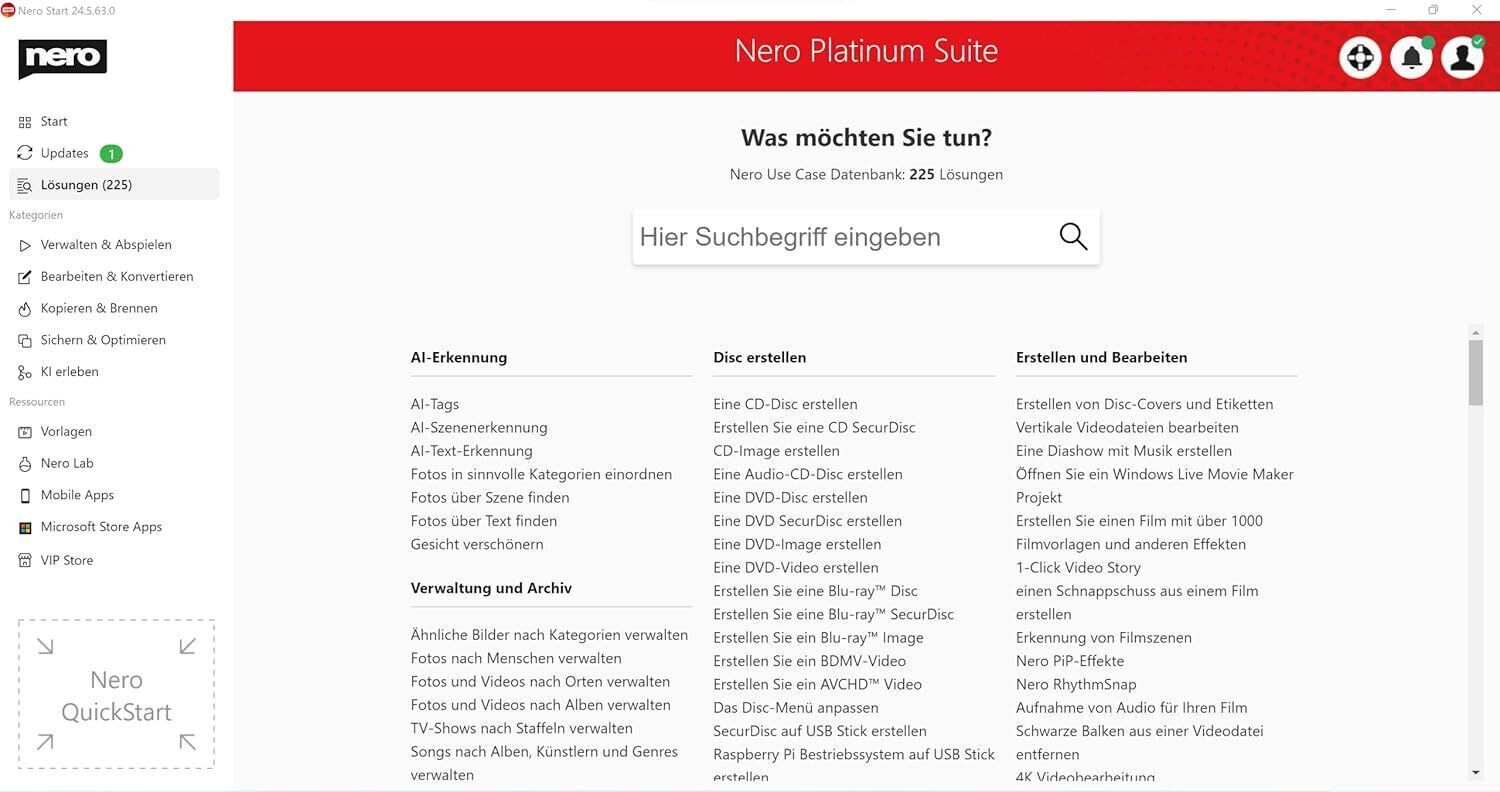Screen dimensions: 1500x792
Task: Click the Microsoft Store Apps colored icon
Action: 25,527
